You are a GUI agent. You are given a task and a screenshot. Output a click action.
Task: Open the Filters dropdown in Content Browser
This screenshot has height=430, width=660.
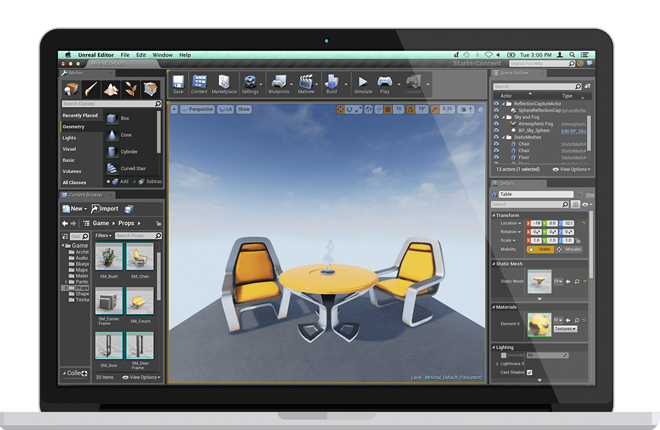(x=103, y=236)
